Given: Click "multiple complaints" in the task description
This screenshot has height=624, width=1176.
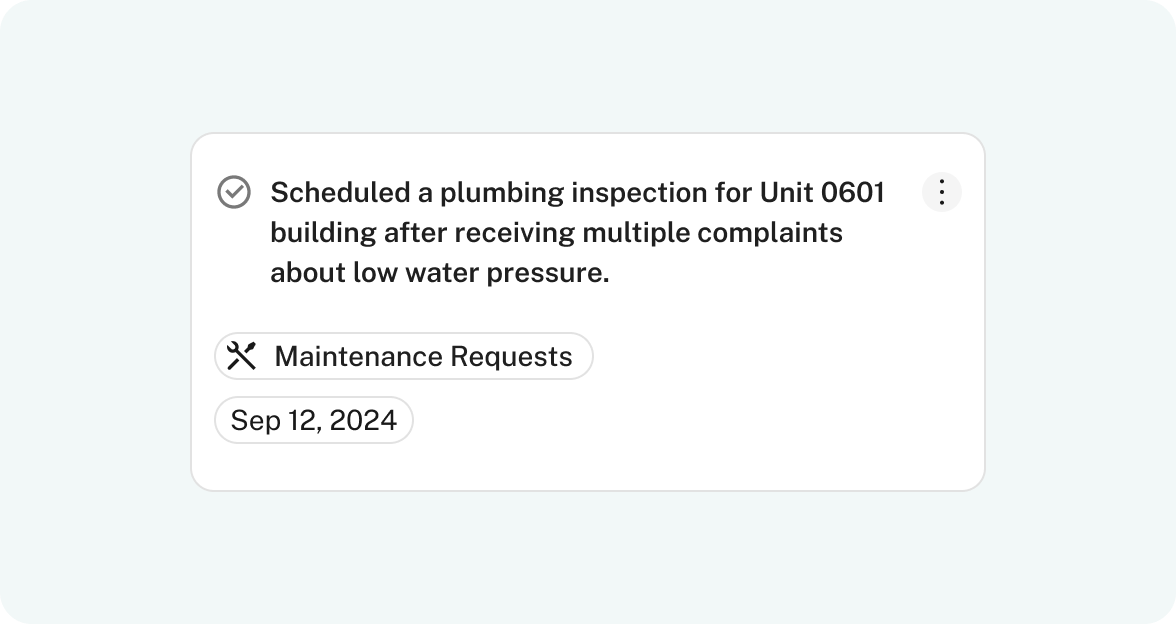Looking at the screenshot, I should 712,233.
